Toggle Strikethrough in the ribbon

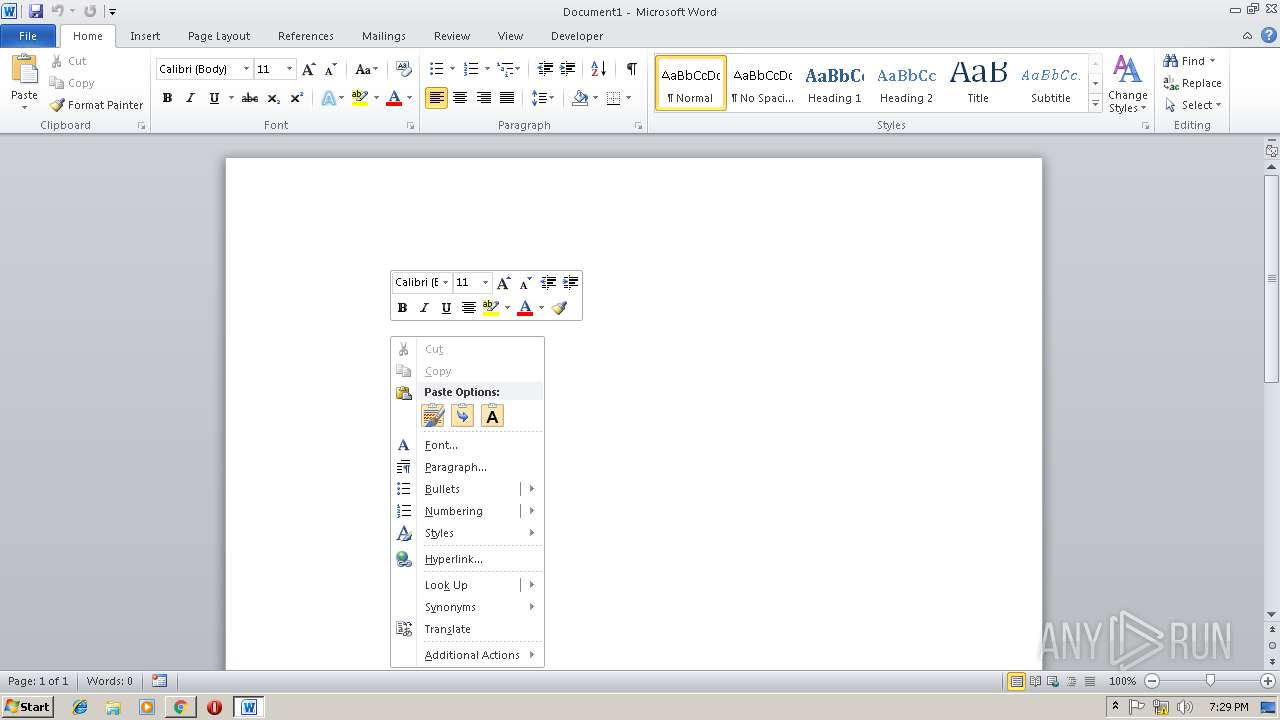[250, 98]
